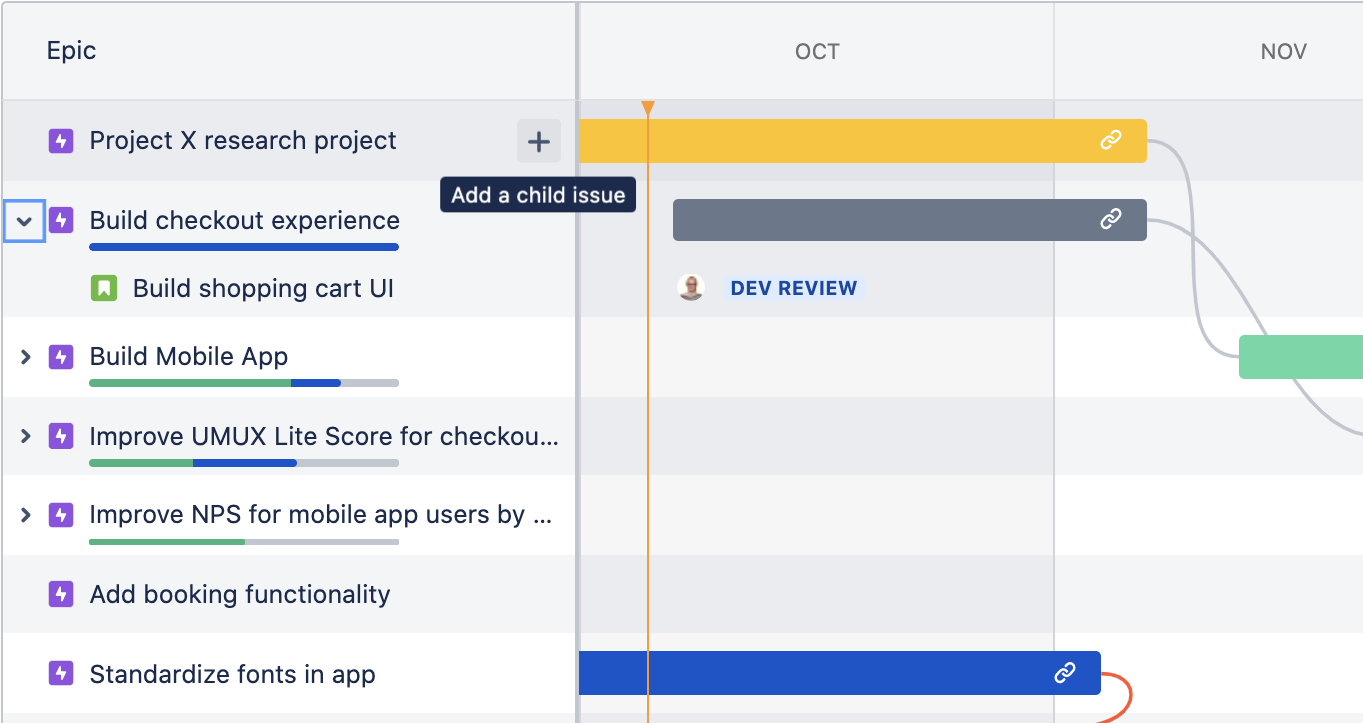Click the OCT column header

(816, 51)
